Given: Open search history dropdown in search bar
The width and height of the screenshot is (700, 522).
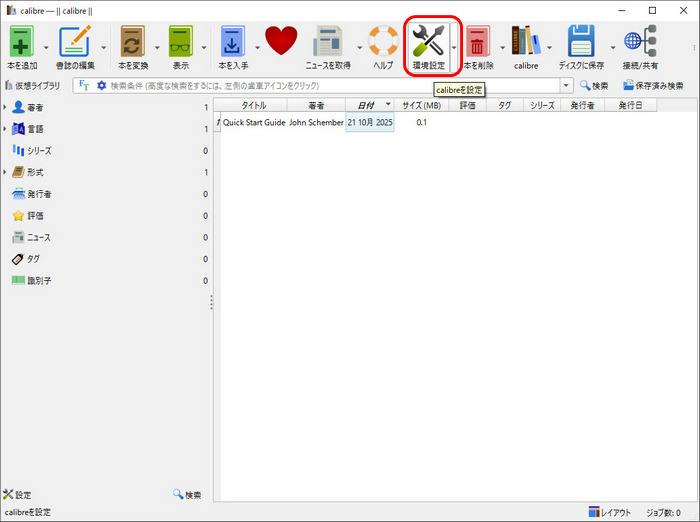Looking at the screenshot, I should [567, 86].
